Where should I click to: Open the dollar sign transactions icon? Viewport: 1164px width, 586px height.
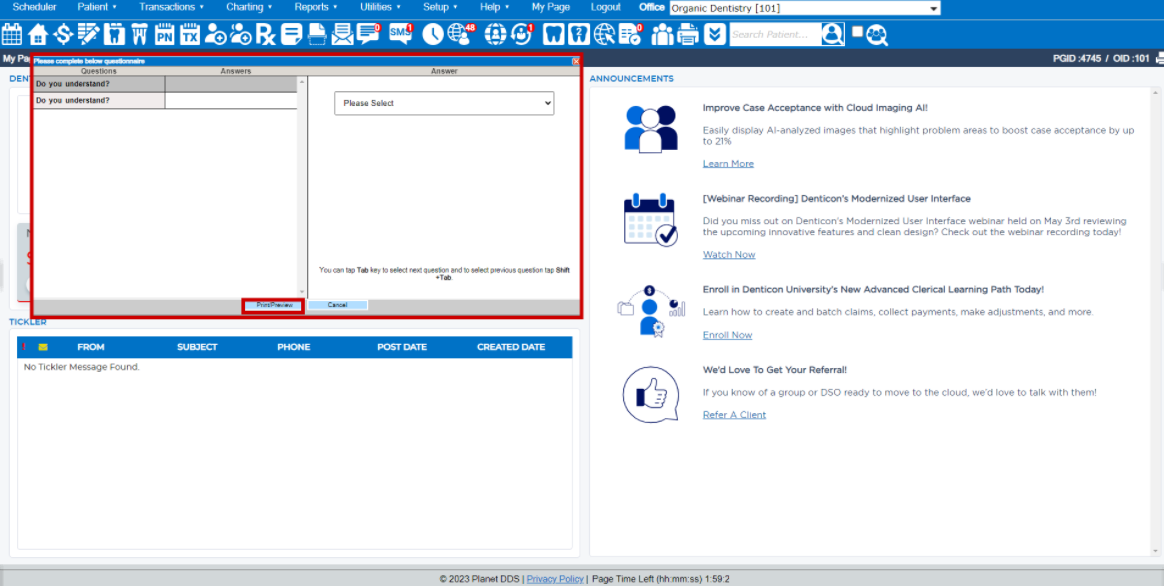[63, 34]
